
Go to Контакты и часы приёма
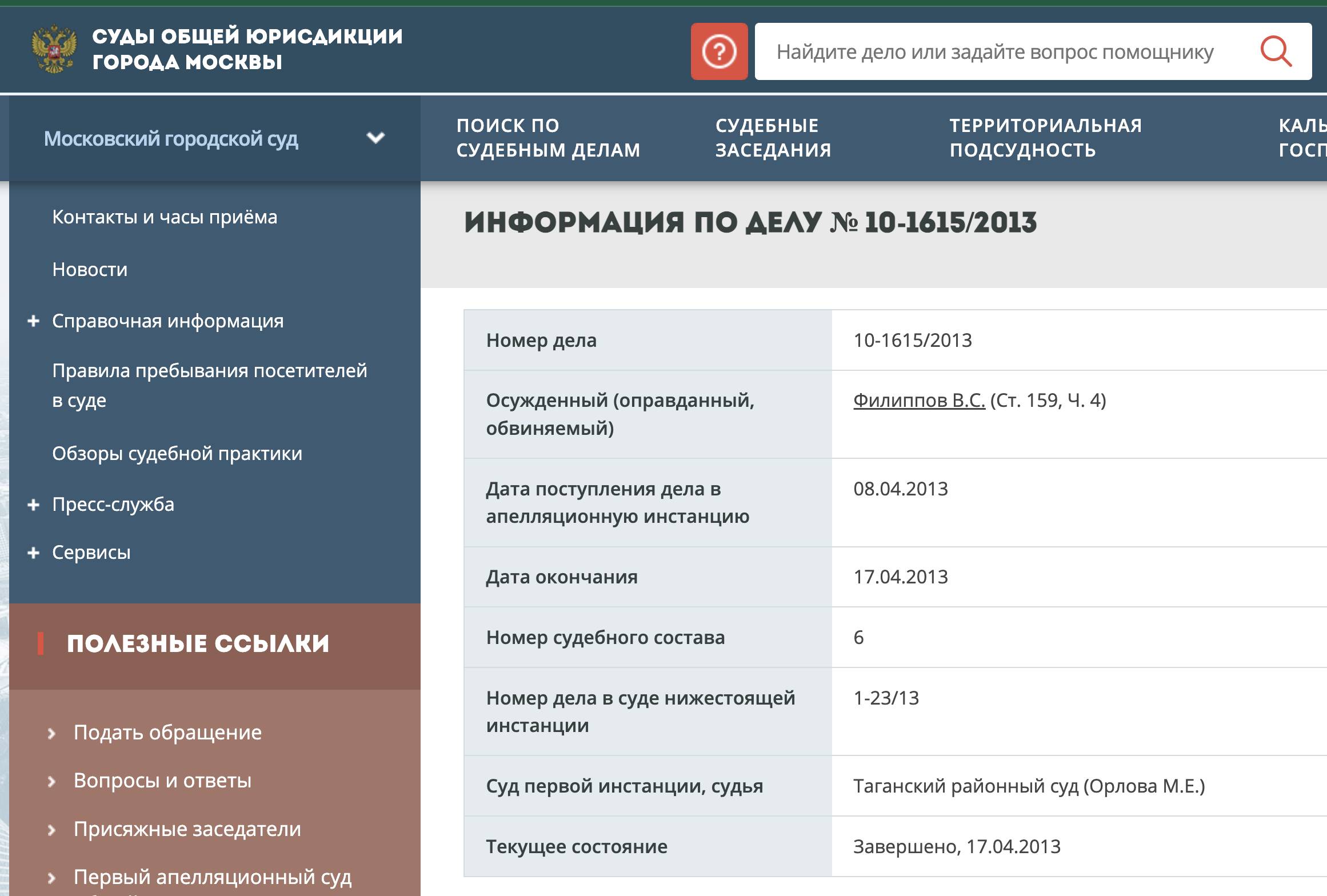click(x=165, y=217)
